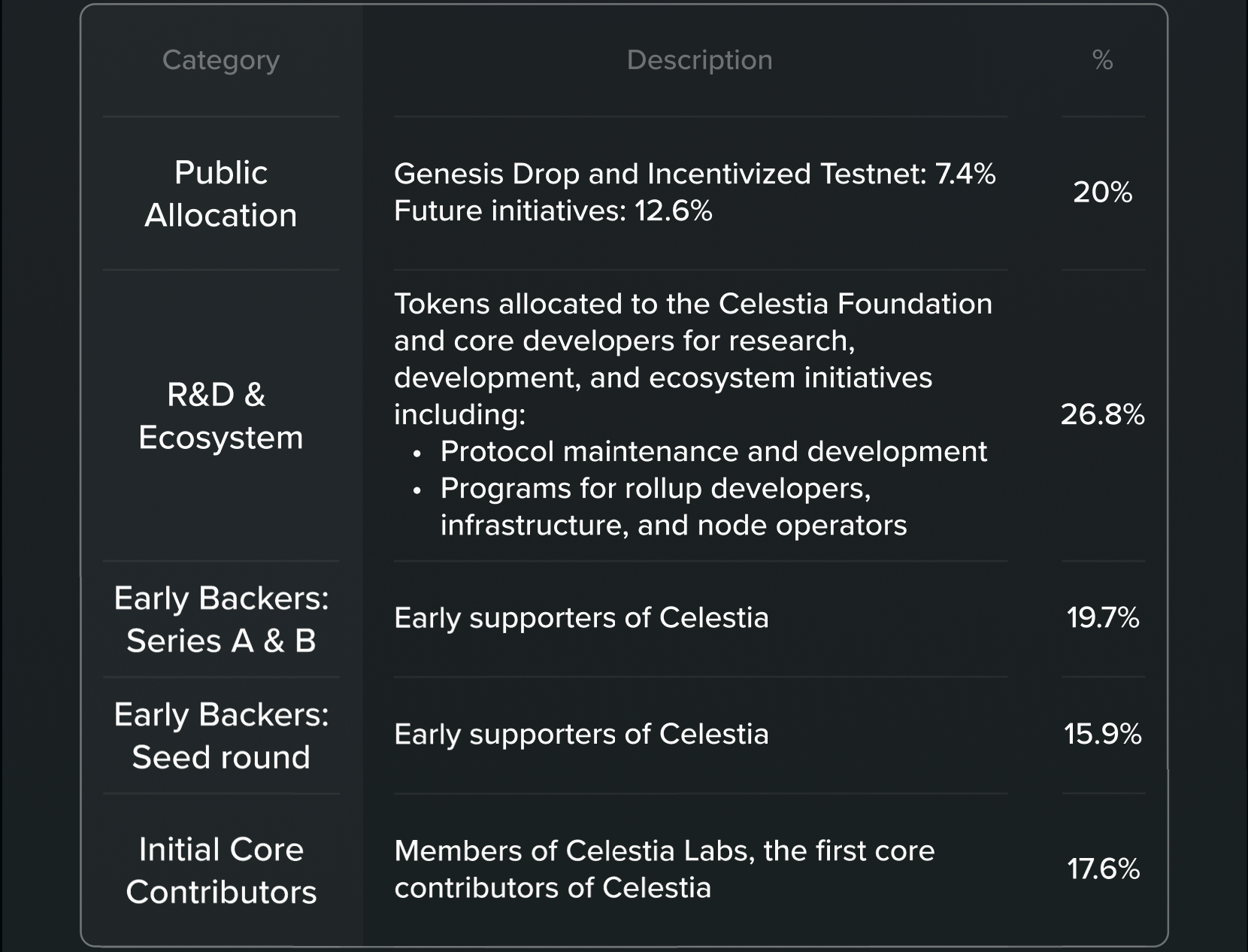Select the Public Allocation category cell
This screenshot has height=952, width=1248.
click(x=221, y=194)
